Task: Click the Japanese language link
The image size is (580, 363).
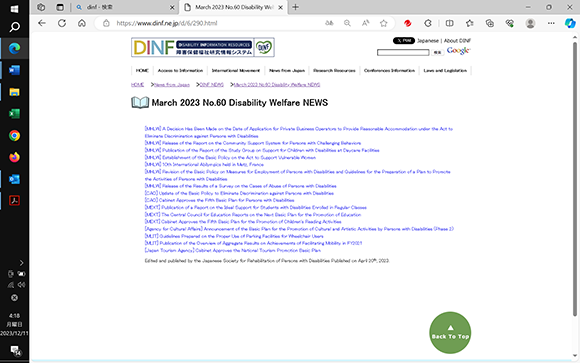Action: click(x=428, y=41)
